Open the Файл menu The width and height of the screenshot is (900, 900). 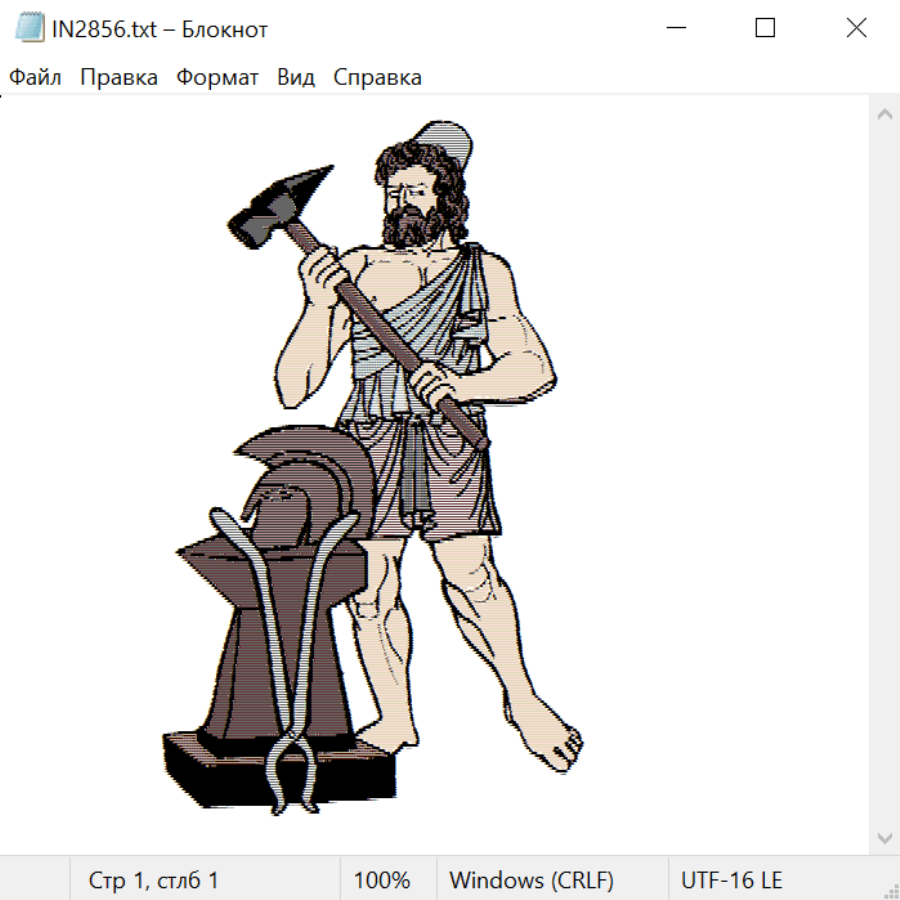point(35,78)
